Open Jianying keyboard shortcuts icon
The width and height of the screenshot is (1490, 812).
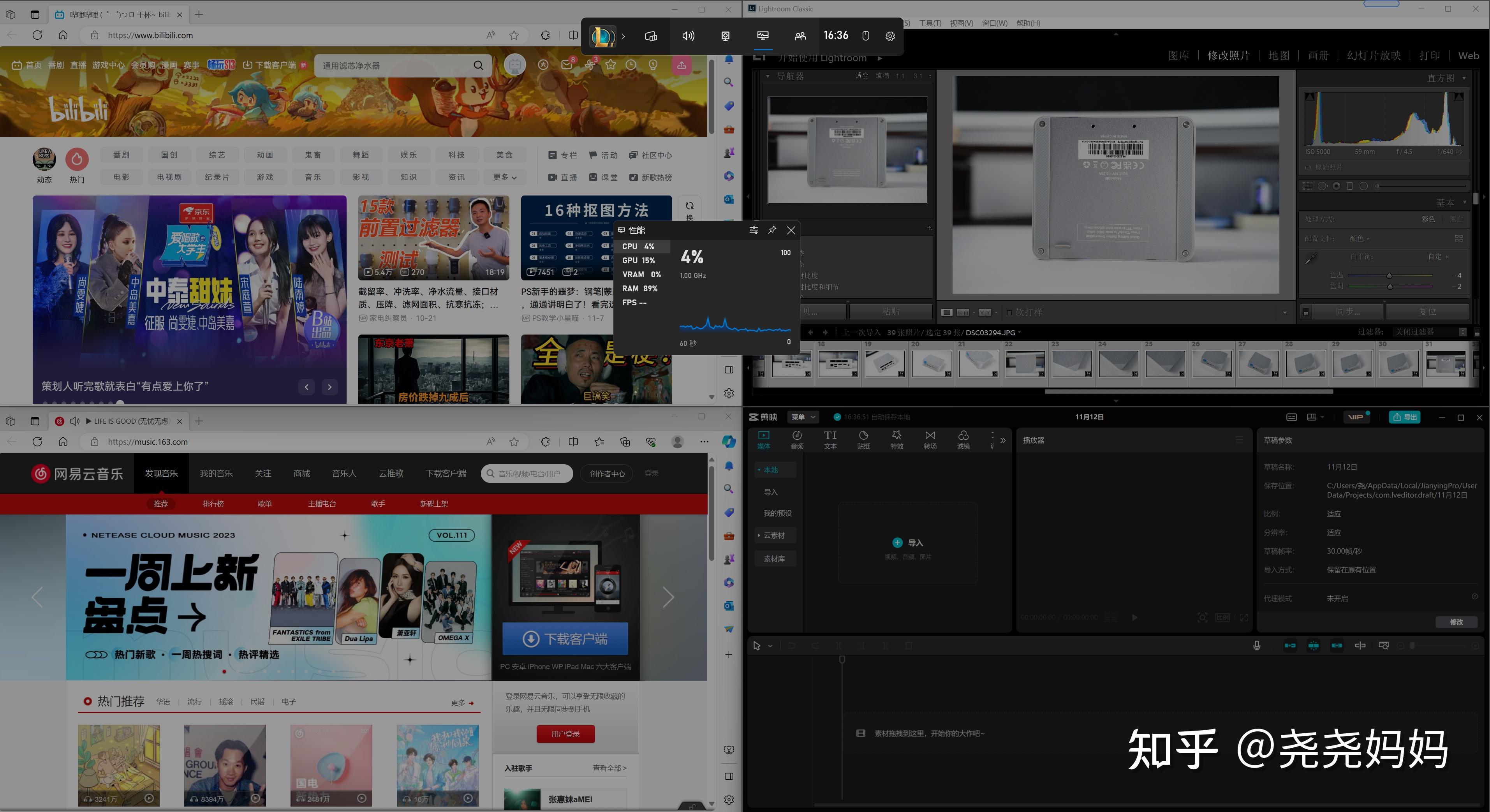pyautogui.click(x=1292, y=417)
